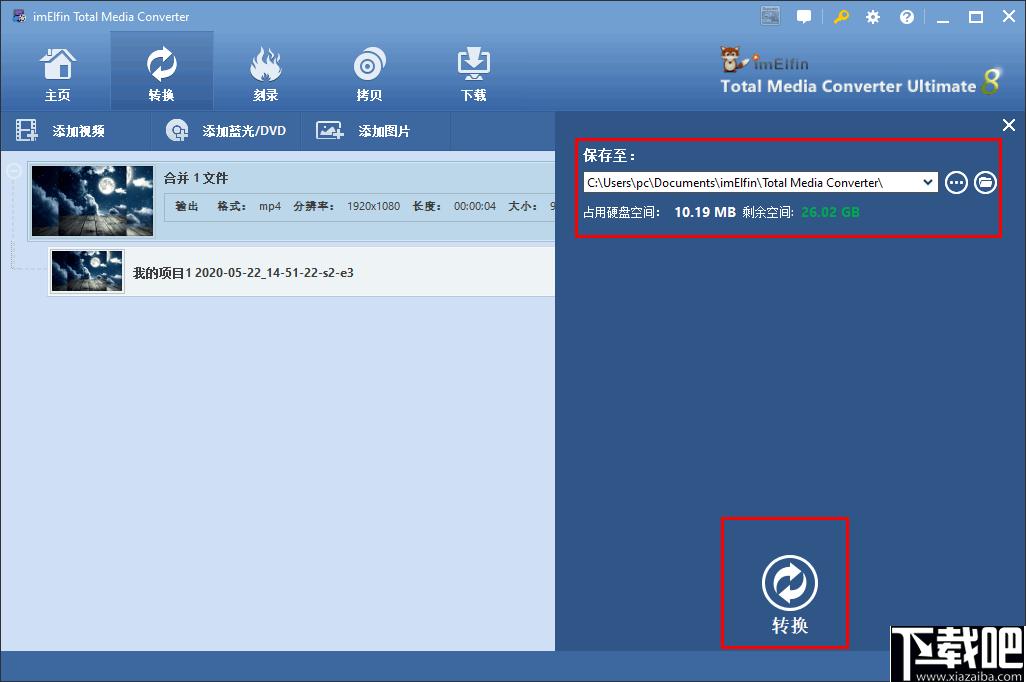Browse for output folder with ellipsis icon

pos(956,183)
